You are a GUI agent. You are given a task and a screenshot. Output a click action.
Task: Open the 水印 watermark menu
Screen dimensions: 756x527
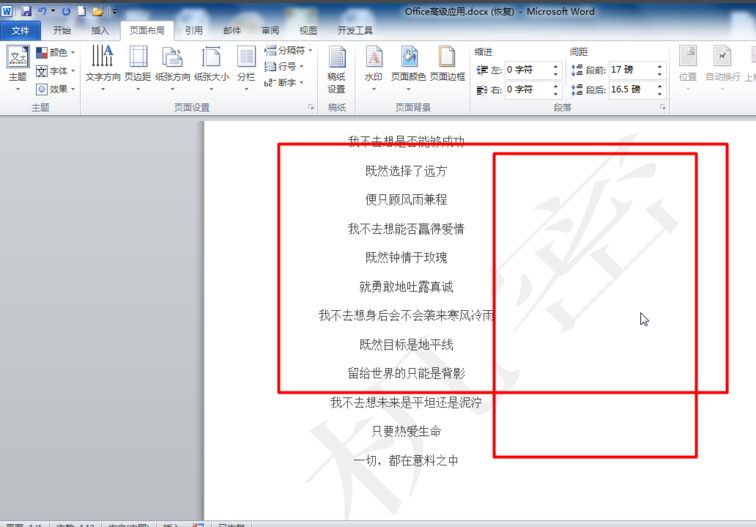[x=374, y=69]
